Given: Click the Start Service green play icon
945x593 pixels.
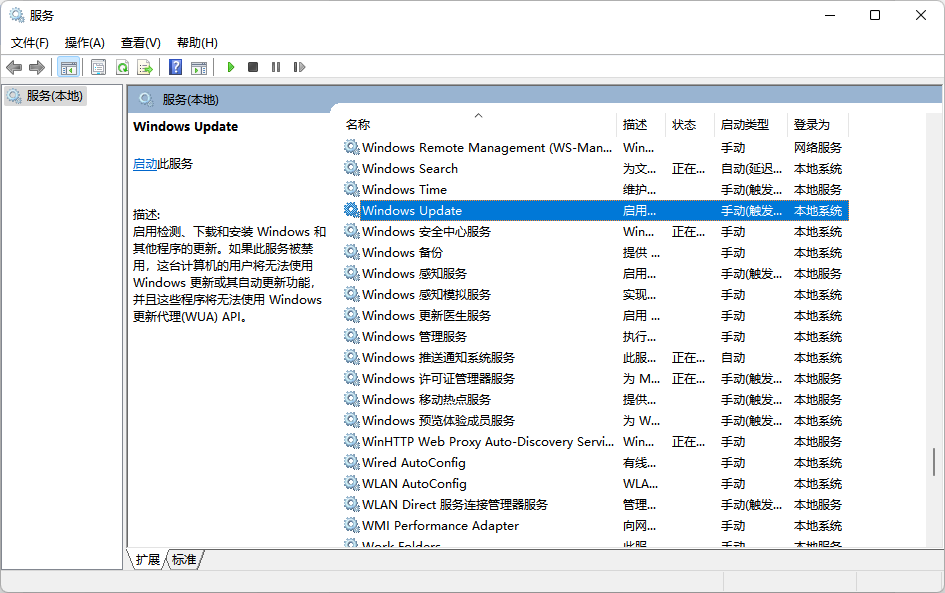Looking at the screenshot, I should [x=230, y=67].
